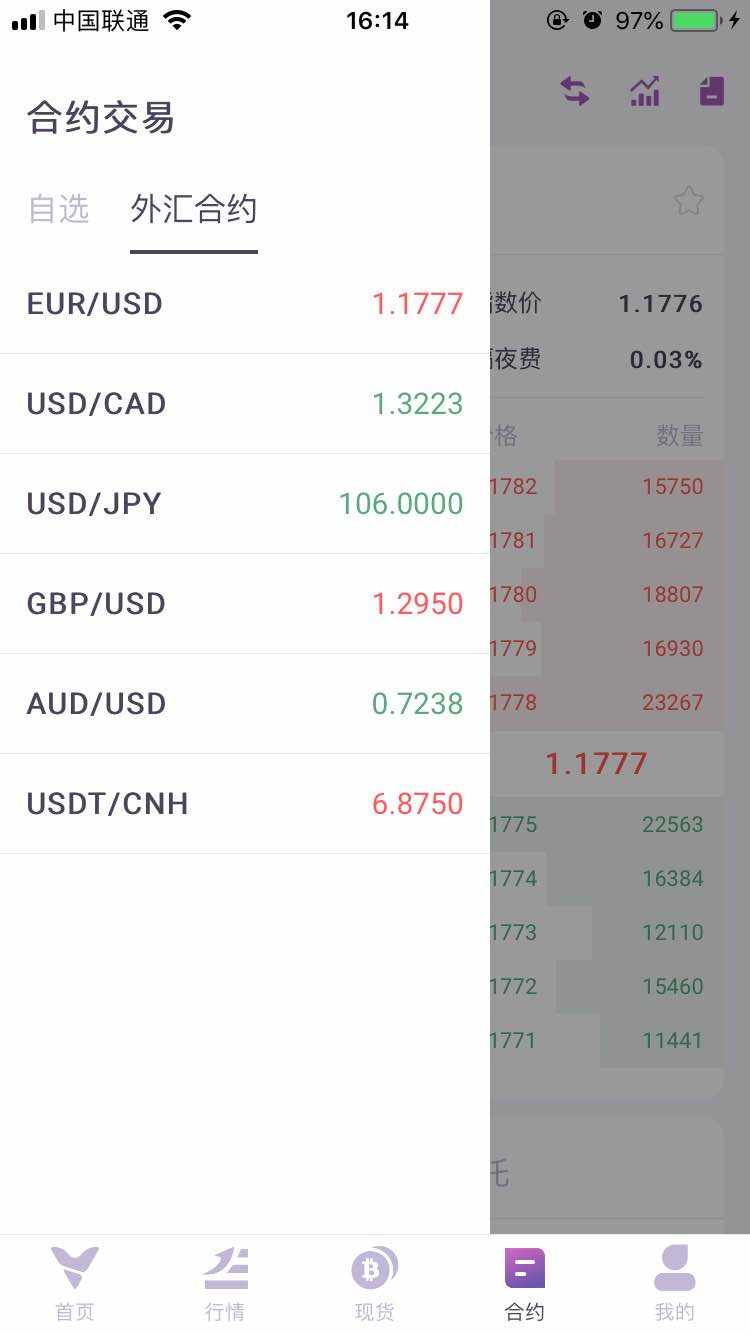Switch to the 外汇合约 tab
This screenshot has width=750, height=1334.
pos(194,209)
